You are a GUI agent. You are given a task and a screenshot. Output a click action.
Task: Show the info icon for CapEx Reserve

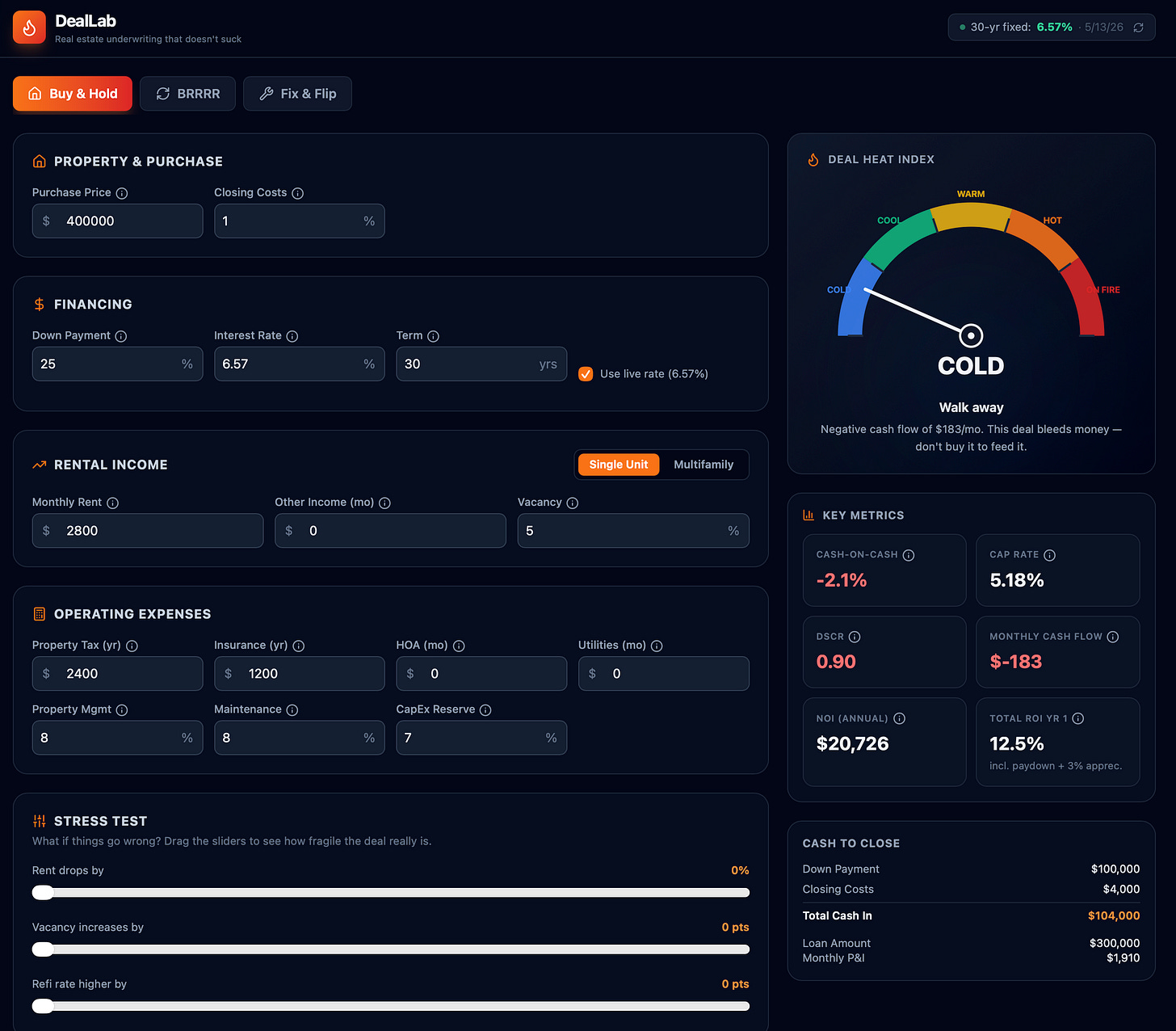(485, 710)
